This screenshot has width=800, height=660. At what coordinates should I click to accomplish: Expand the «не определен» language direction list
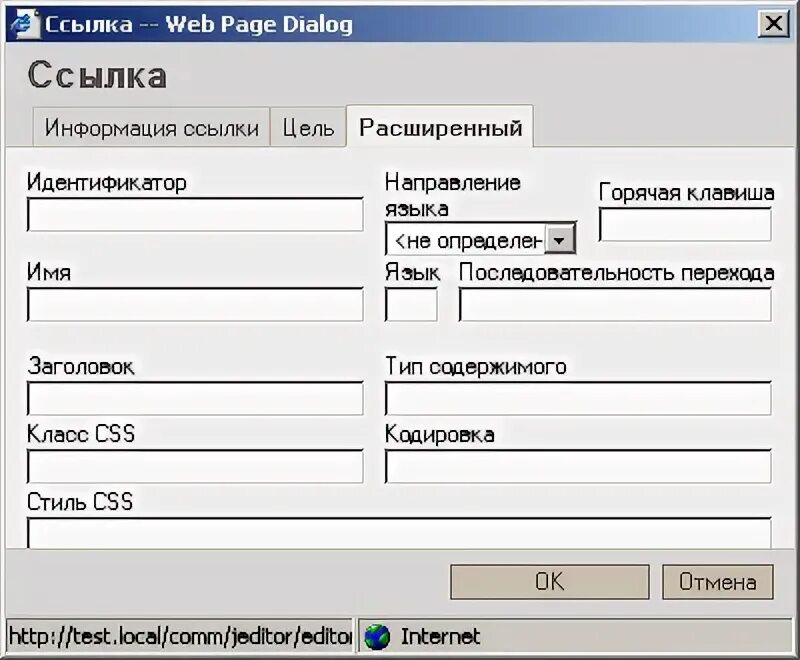tap(561, 238)
